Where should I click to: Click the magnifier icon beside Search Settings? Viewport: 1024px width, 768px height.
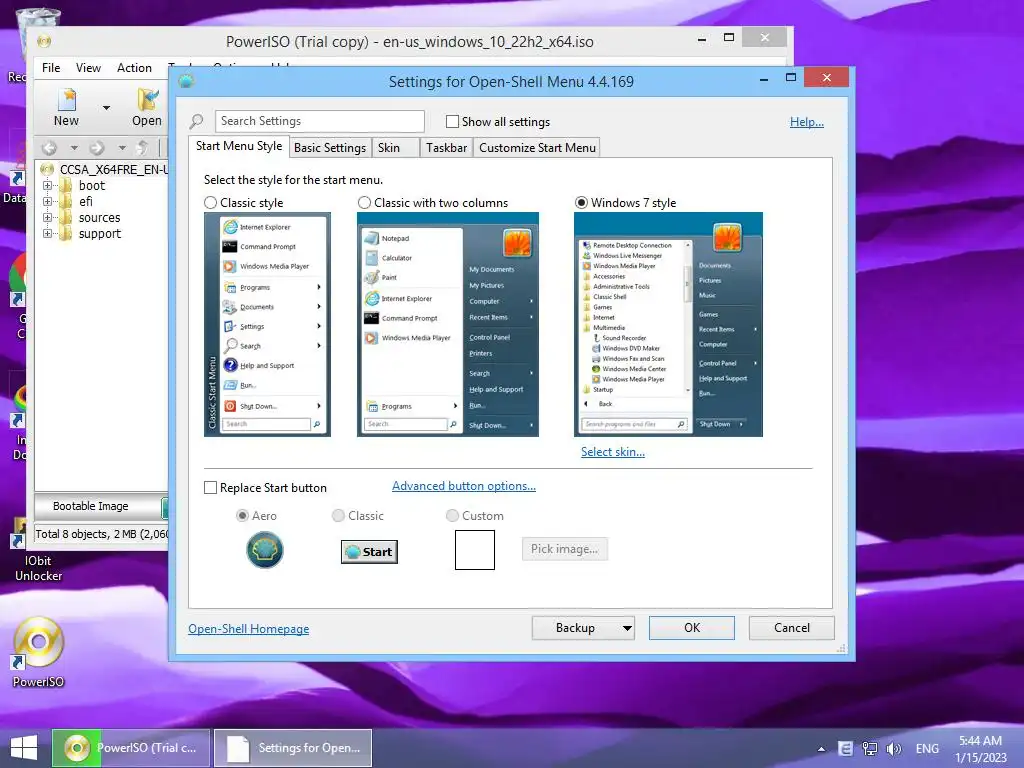pyautogui.click(x=196, y=121)
